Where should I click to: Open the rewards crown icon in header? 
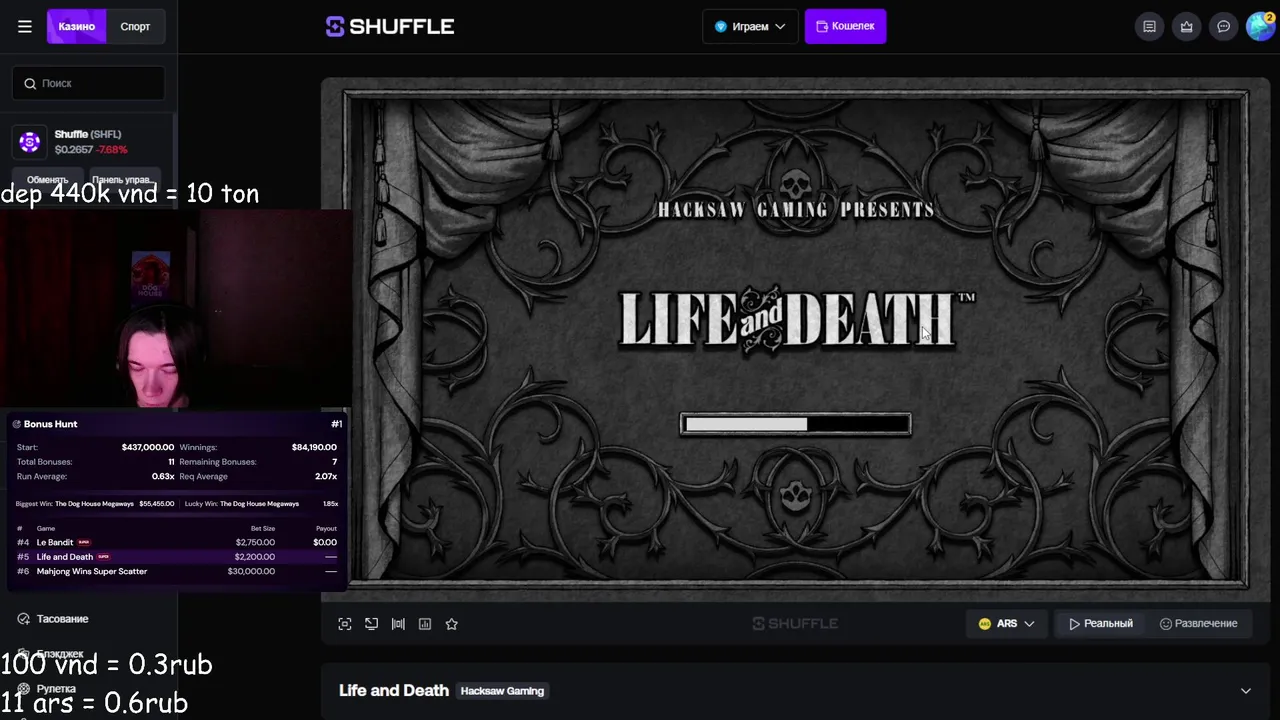pos(1186,27)
